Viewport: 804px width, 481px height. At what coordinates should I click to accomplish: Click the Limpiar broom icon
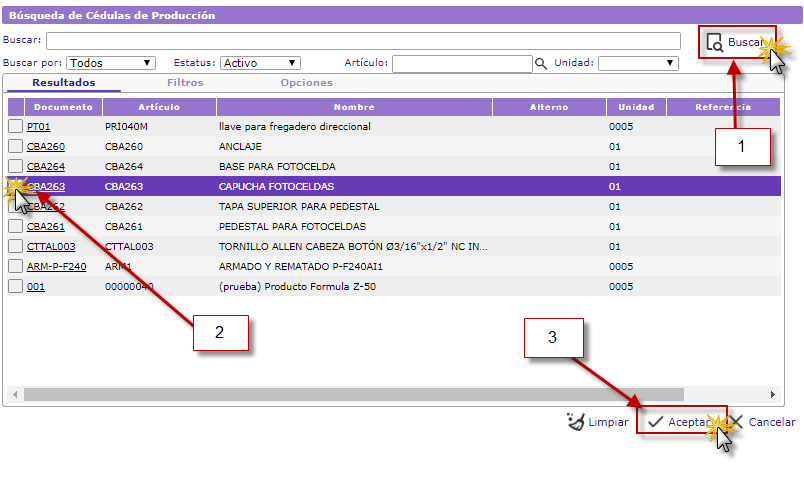(x=575, y=422)
